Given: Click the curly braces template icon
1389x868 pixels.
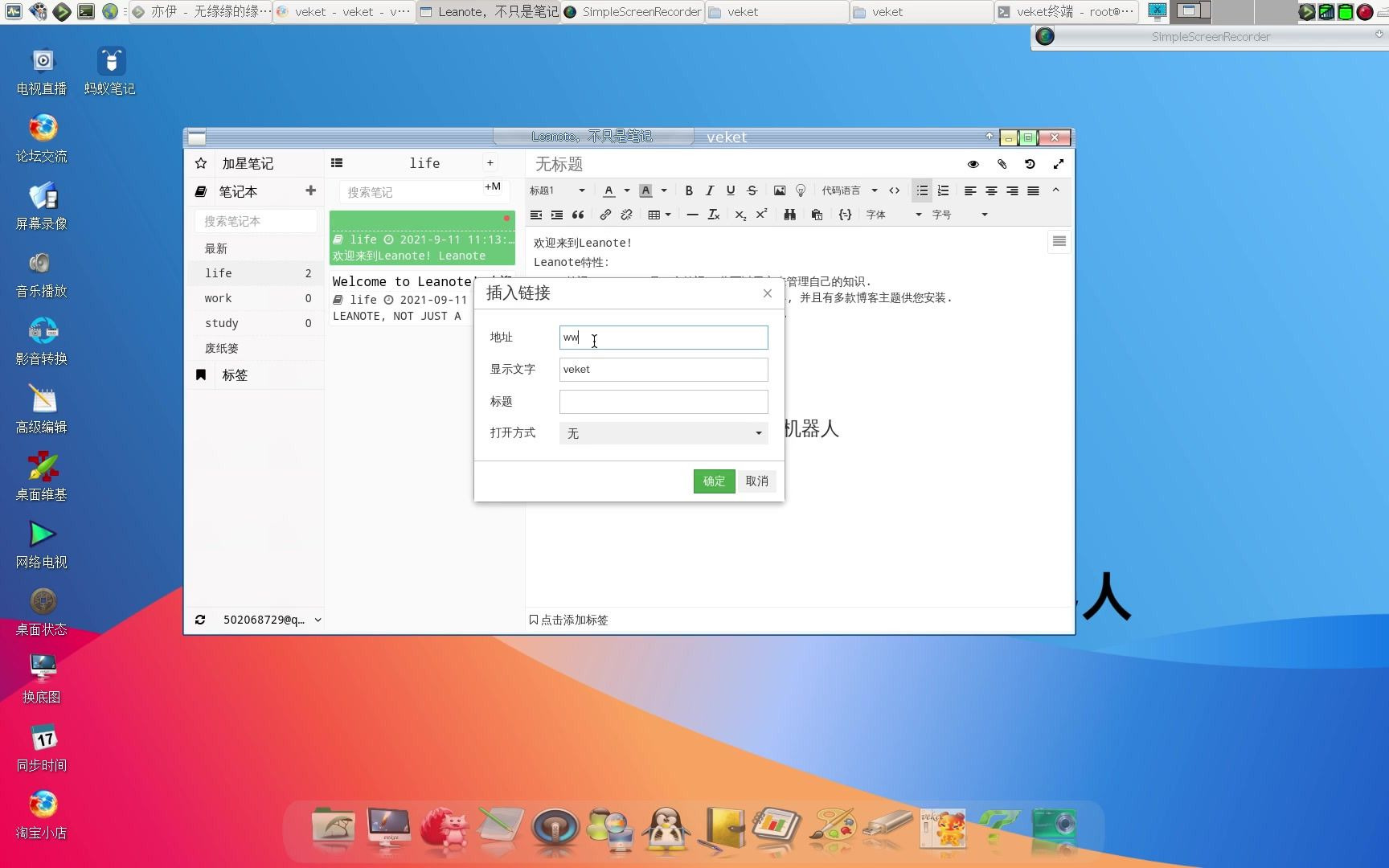Looking at the screenshot, I should pos(845,215).
